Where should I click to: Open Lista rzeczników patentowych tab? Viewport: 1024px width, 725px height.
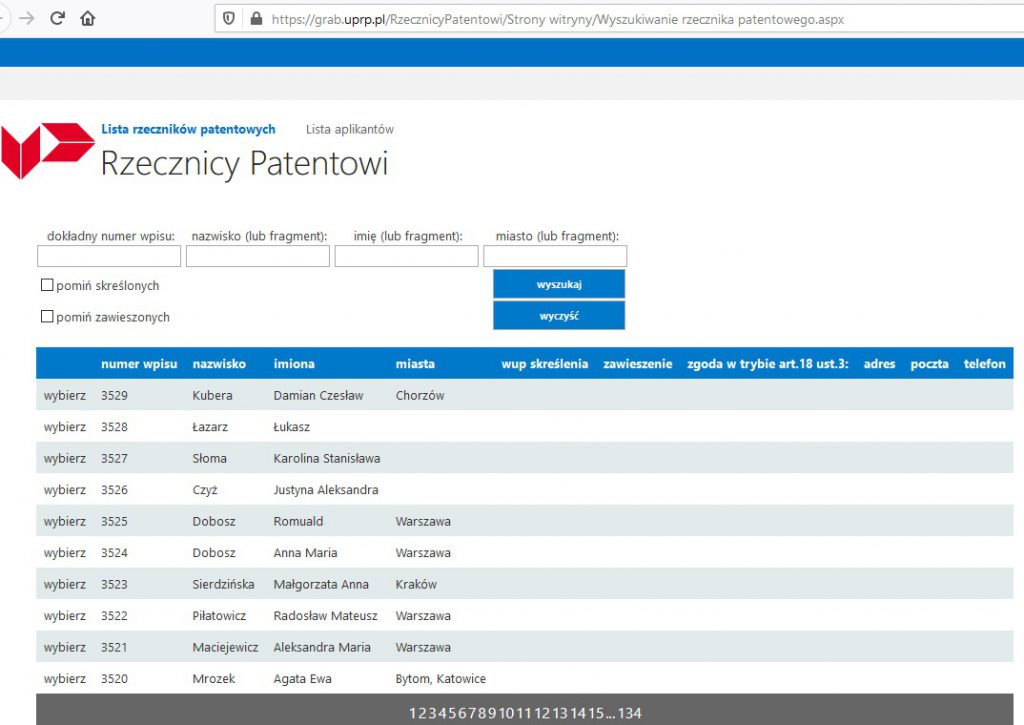coord(188,129)
